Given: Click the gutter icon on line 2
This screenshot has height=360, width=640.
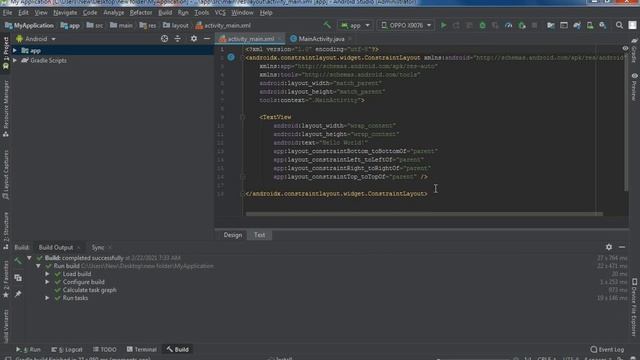Looking at the screenshot, I should tap(231, 57).
